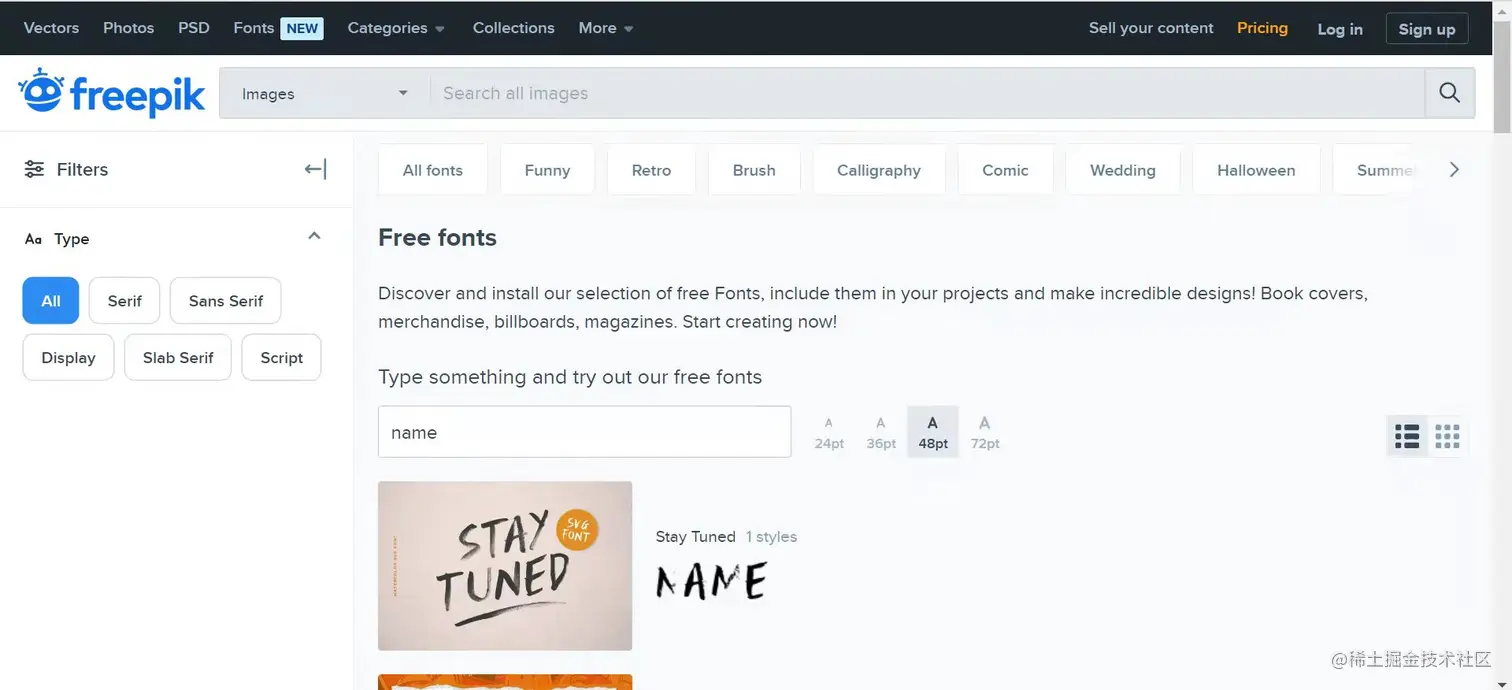Click the Pricing link
Screen dimensions: 1512x690
pos(1262,28)
